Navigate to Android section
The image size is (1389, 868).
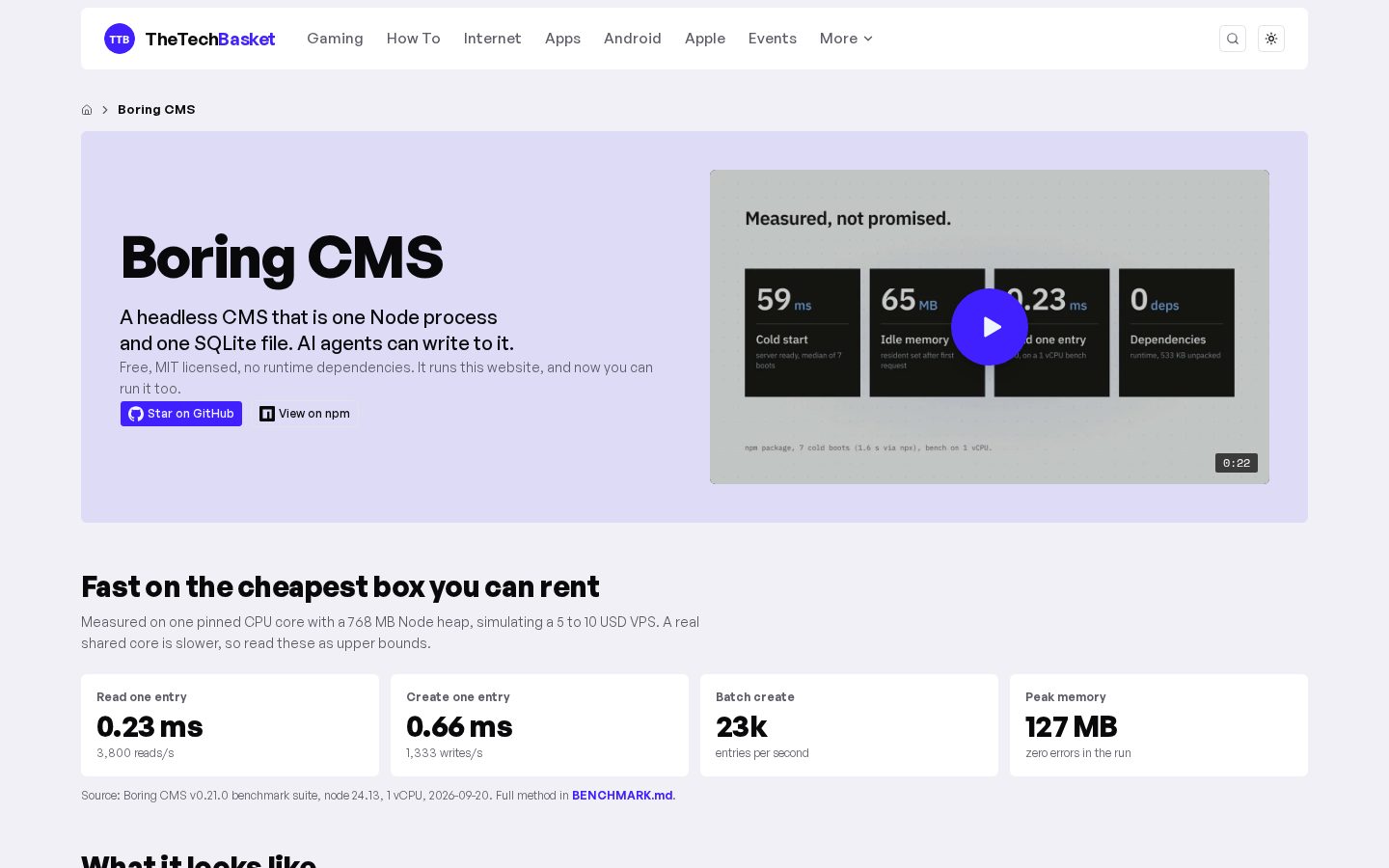[633, 39]
